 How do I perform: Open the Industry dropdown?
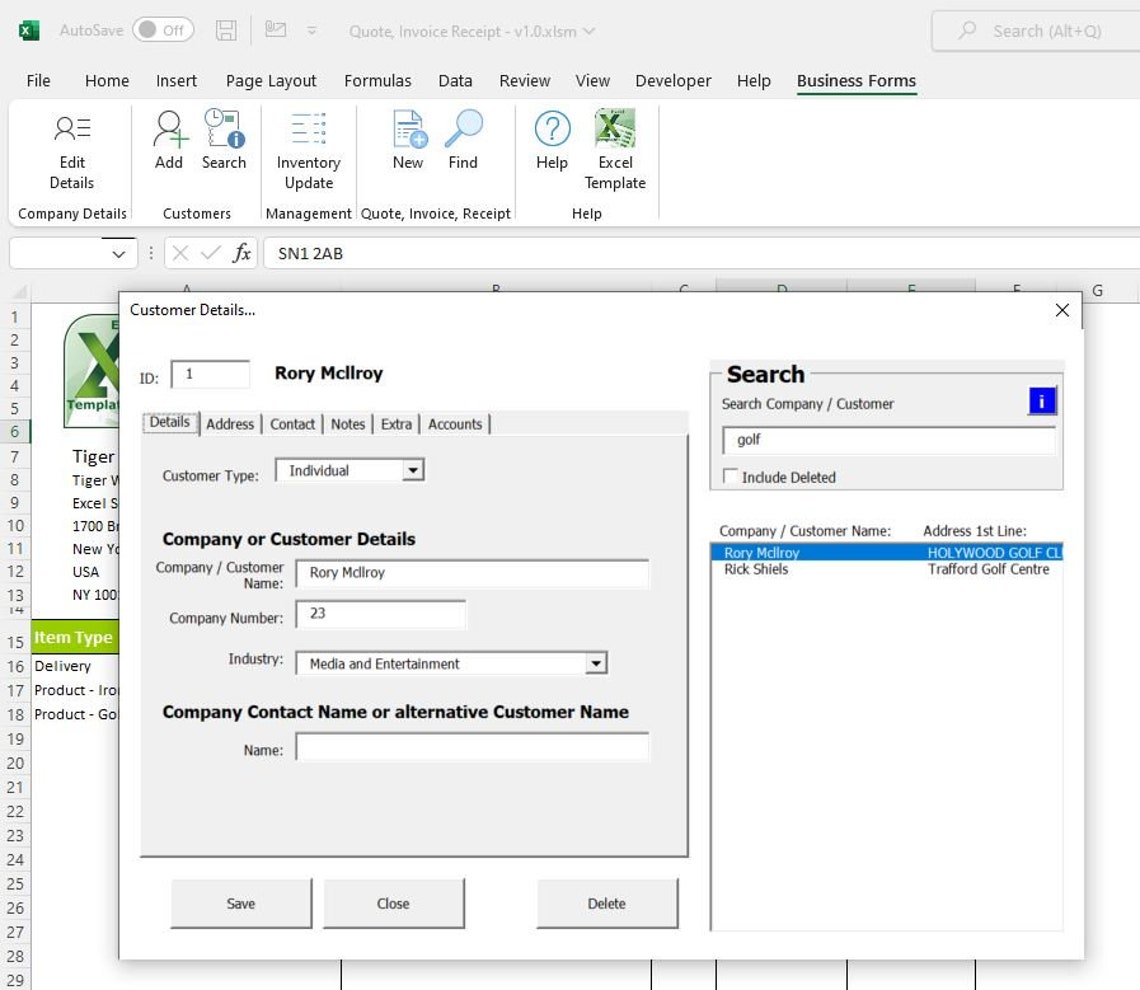point(597,663)
